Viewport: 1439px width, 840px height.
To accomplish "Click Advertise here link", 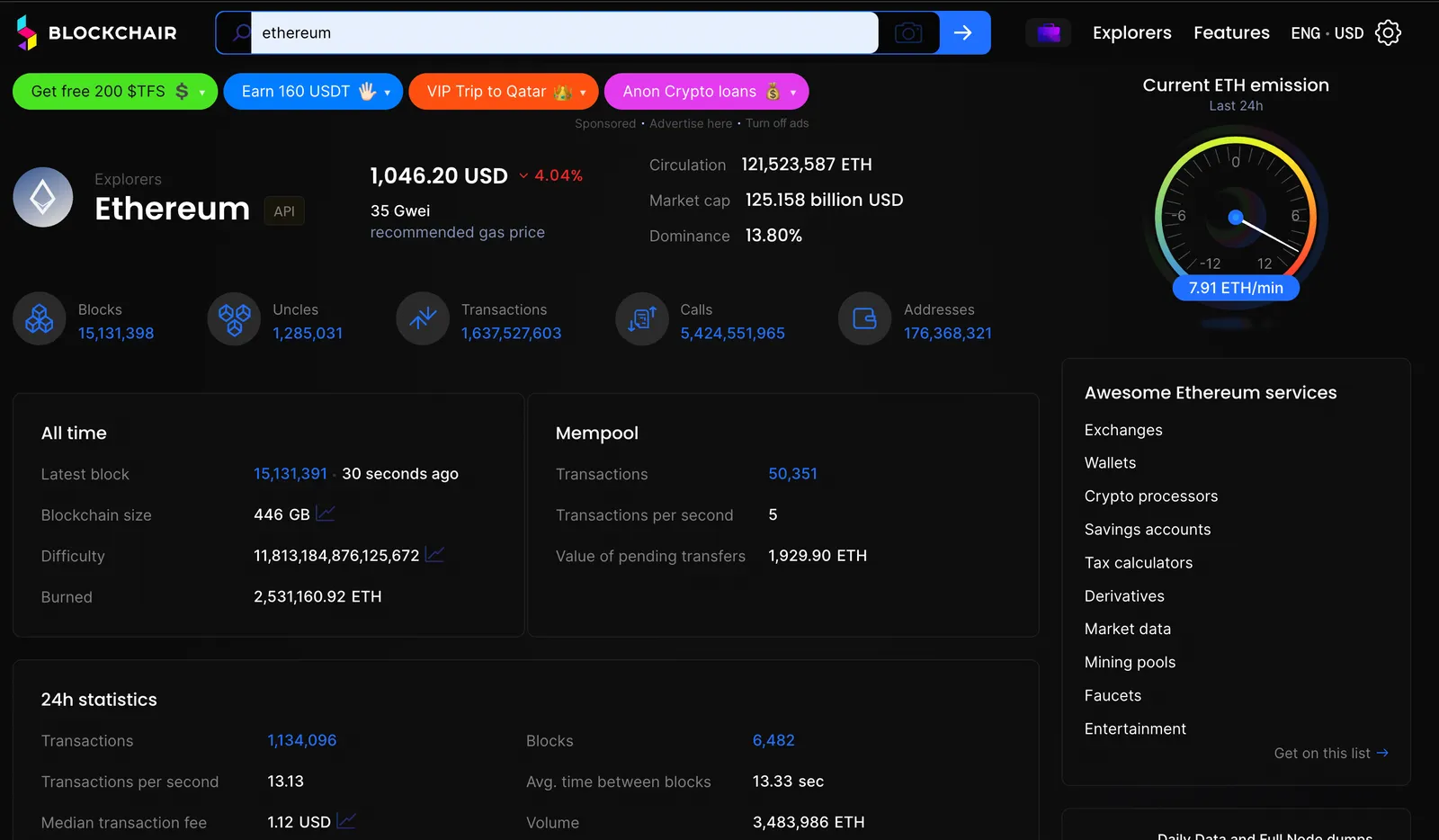I will (x=691, y=123).
